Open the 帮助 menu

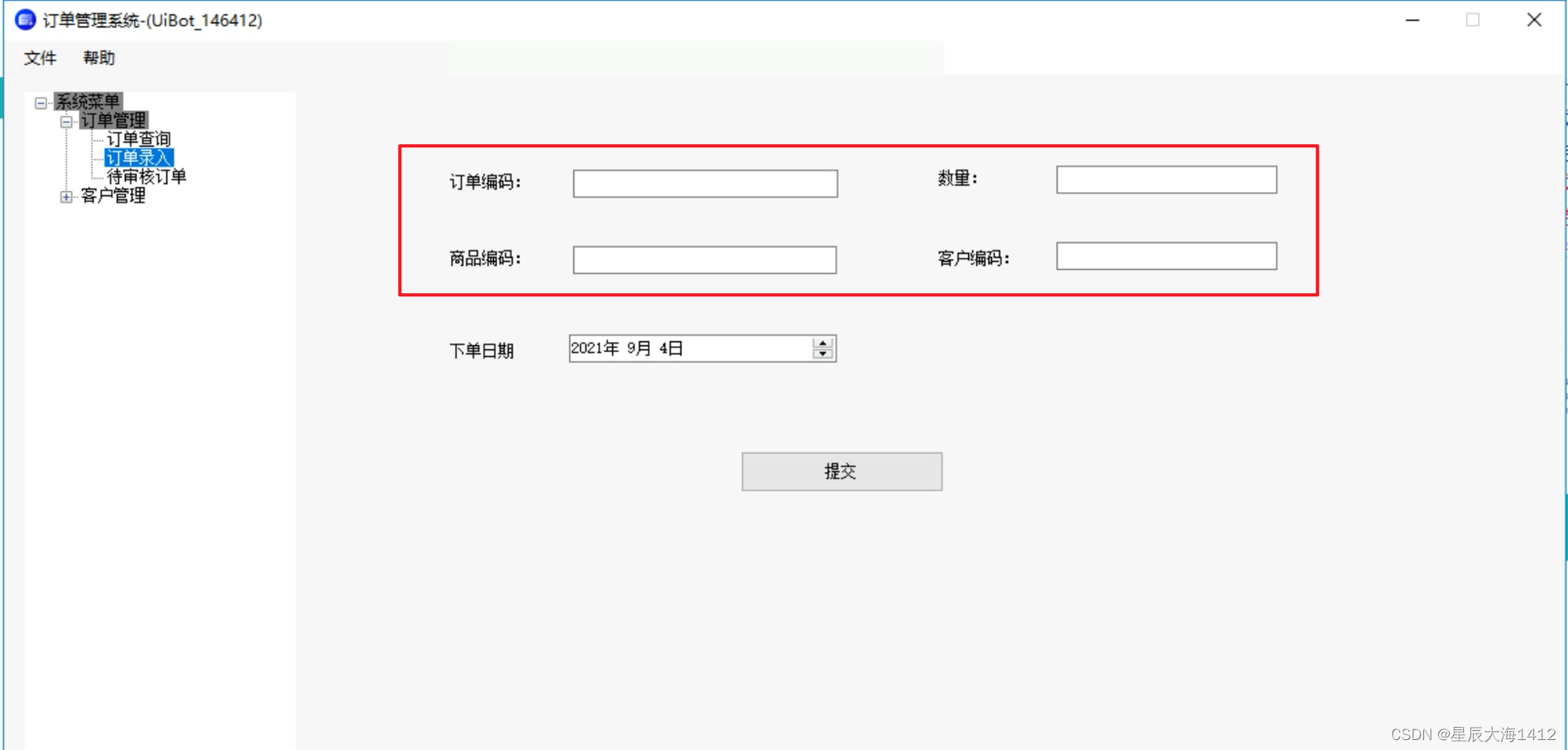click(x=98, y=58)
